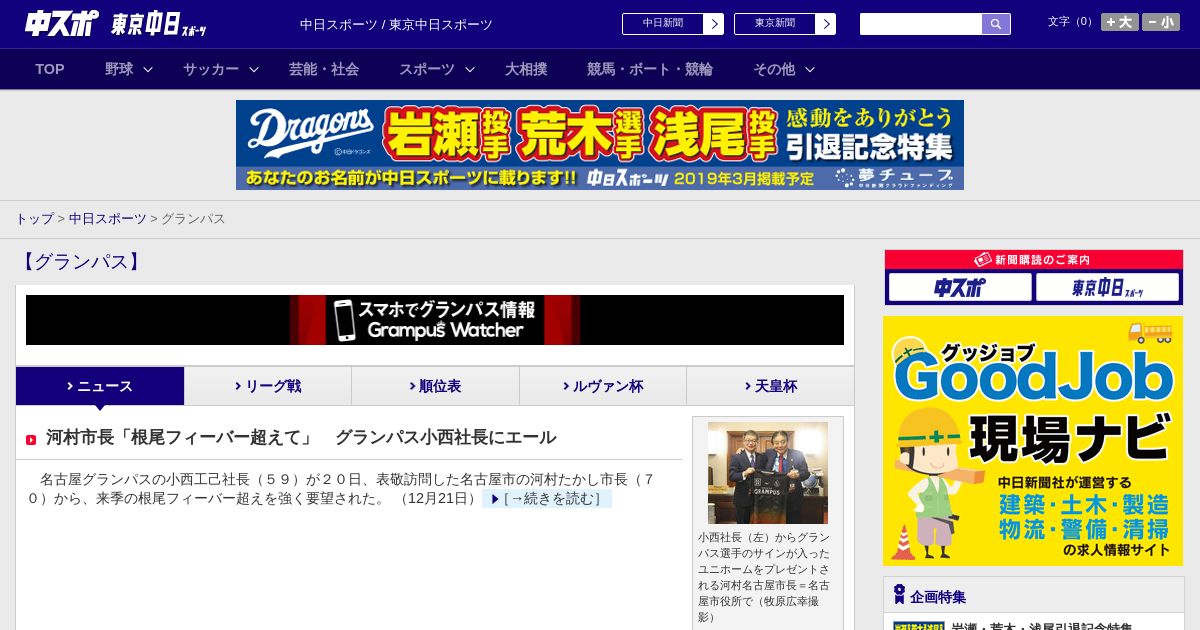
Task: Open the Grampus Watcher banner
Action: tap(435, 320)
